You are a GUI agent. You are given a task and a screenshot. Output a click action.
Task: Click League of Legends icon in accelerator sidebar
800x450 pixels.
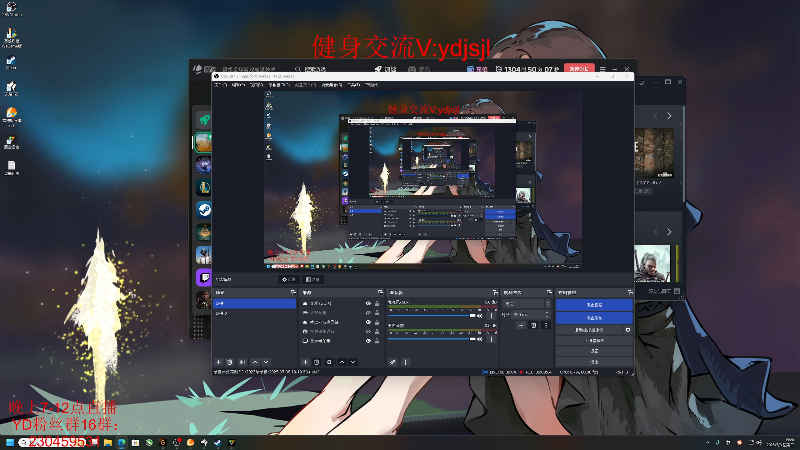pos(204,187)
